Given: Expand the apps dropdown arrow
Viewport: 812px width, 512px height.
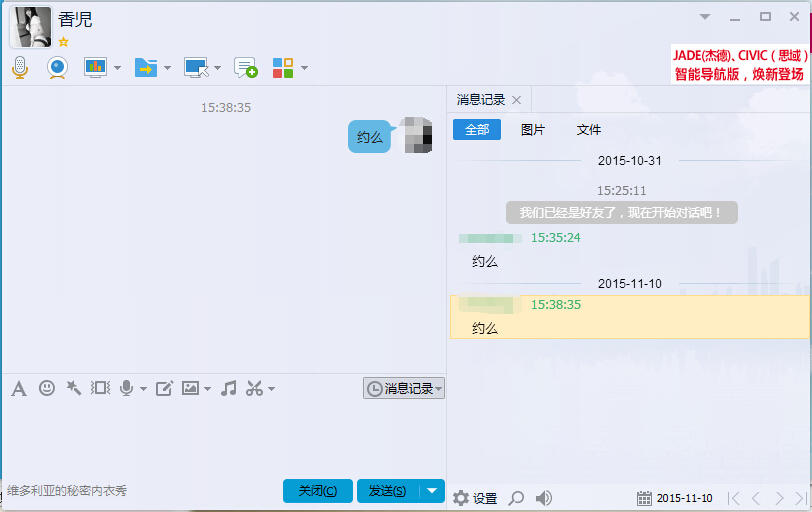Looking at the screenshot, I should tap(304, 68).
